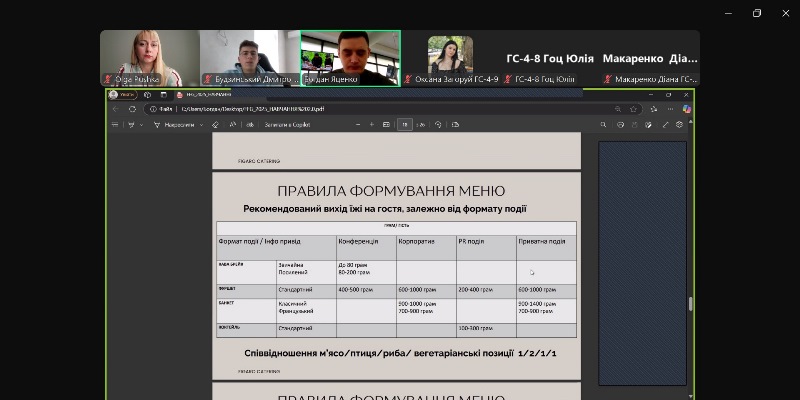
Task: Click the Save icon in PDF toolbar
Action: (x=635, y=124)
